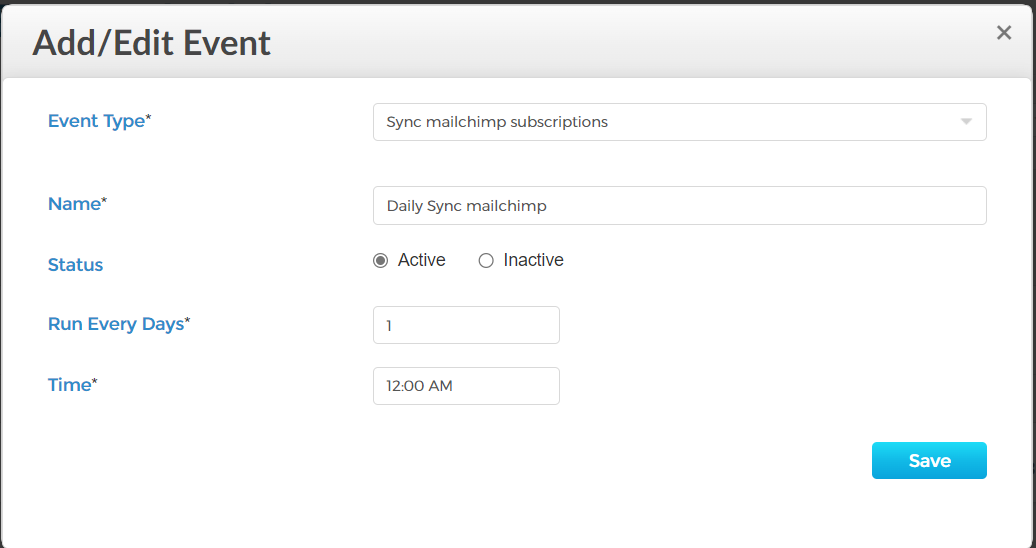Click the required asterisk beside Event Type
The image size is (1036, 548).
149,119
